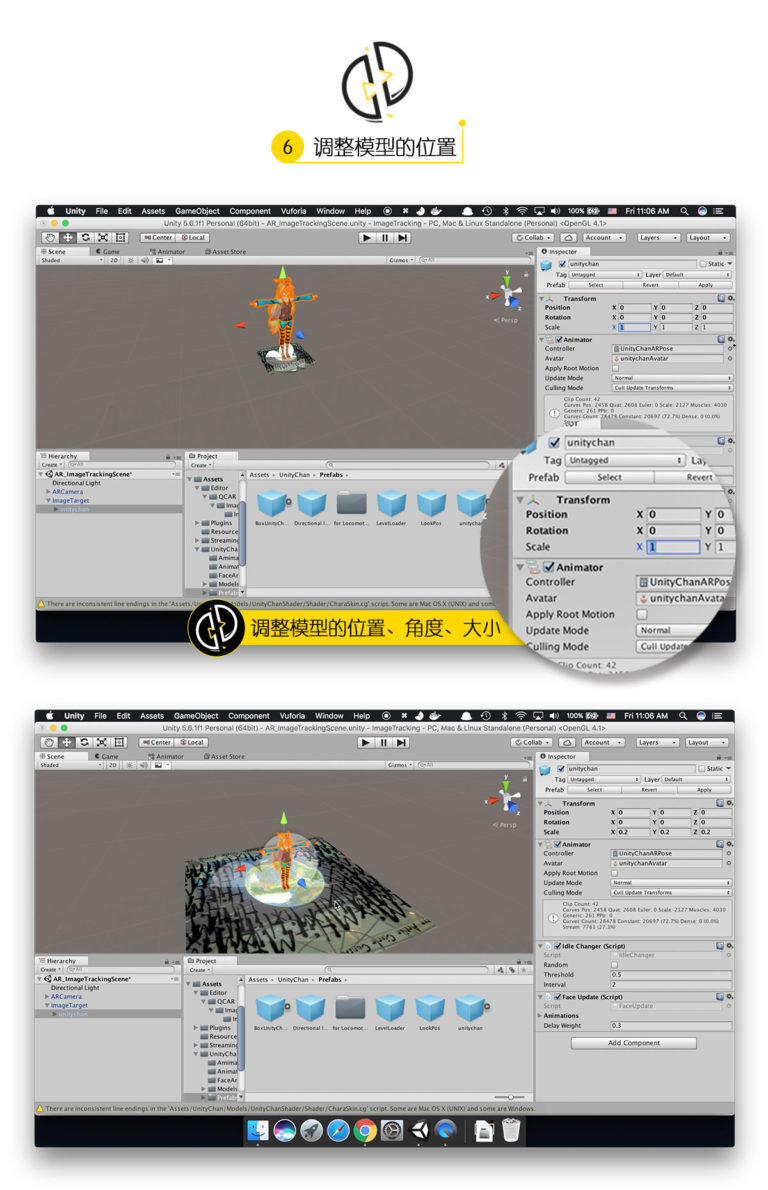Screen dimensions: 768x1190
Task: Switch to Animator tab in lower Unity window
Action: (x=166, y=757)
